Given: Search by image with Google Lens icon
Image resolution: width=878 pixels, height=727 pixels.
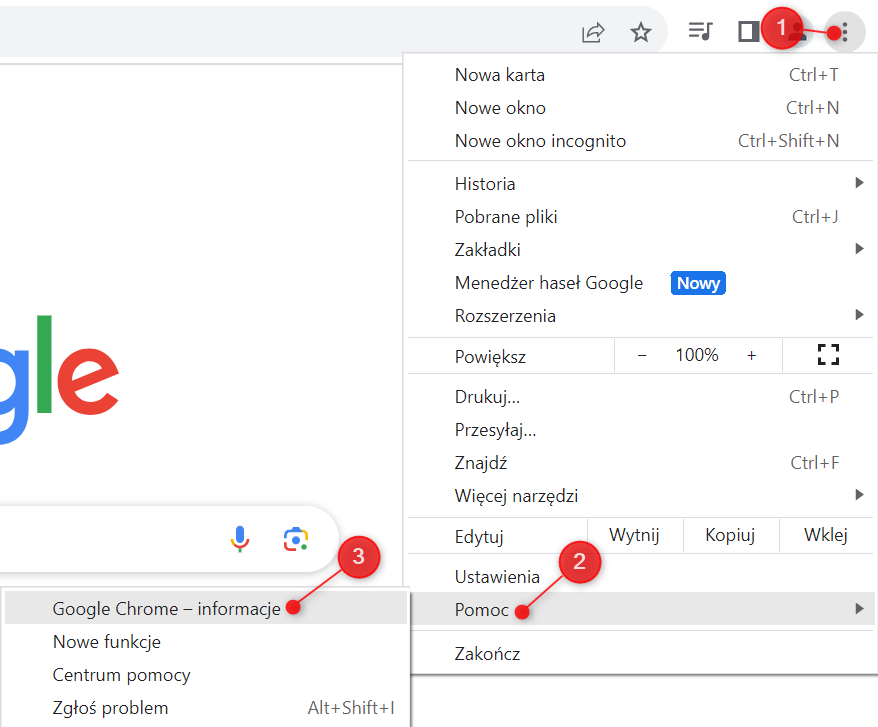Looking at the screenshot, I should [295, 539].
